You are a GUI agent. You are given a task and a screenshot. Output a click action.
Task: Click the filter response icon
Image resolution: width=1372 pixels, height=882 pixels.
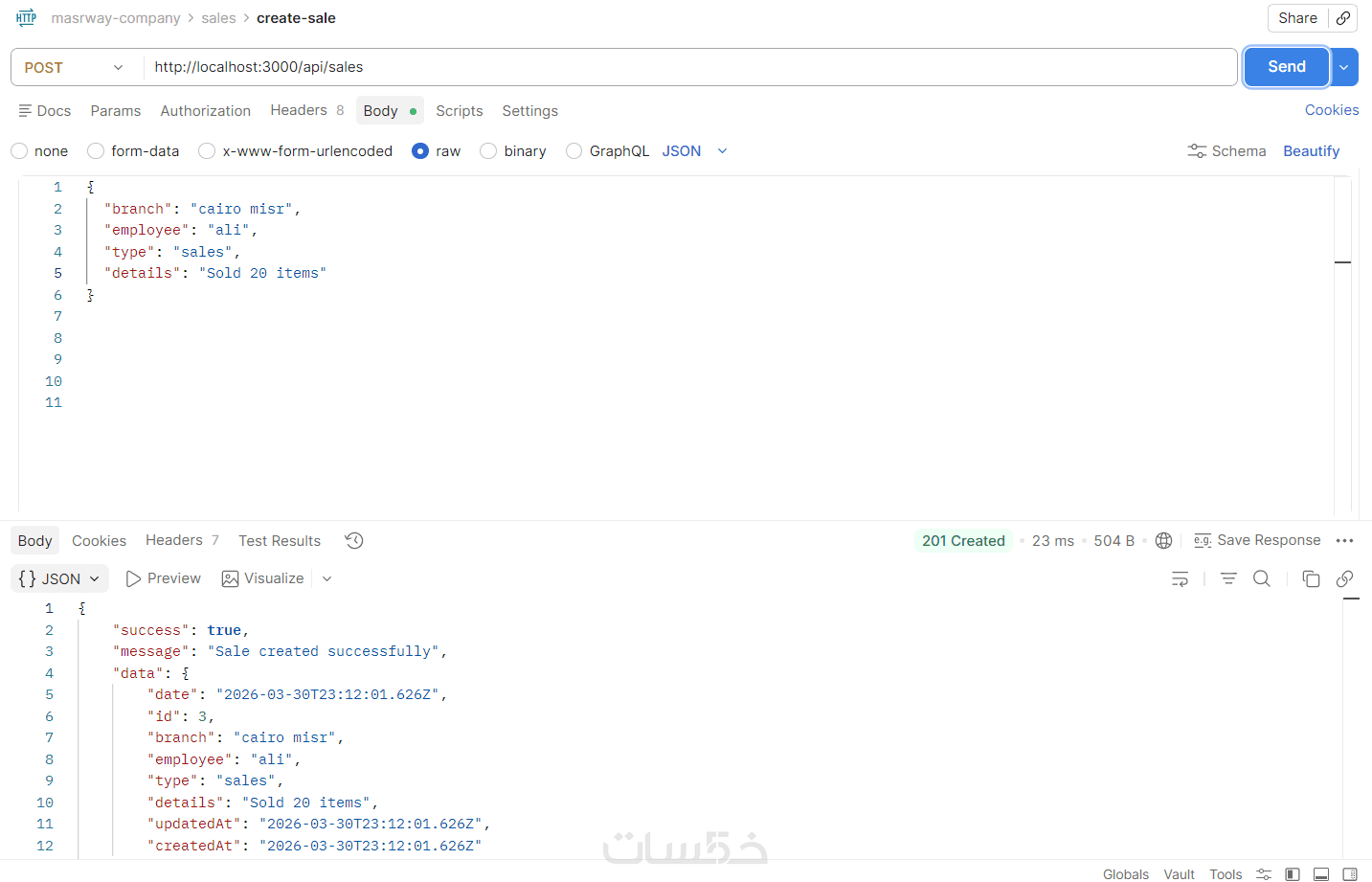pos(1228,578)
